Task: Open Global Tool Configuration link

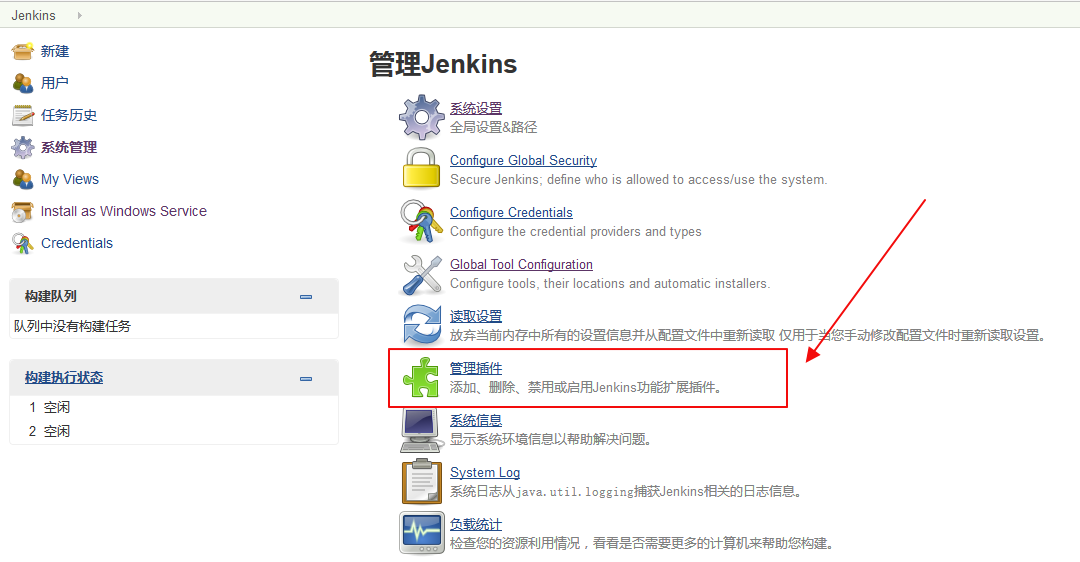Action: click(521, 264)
